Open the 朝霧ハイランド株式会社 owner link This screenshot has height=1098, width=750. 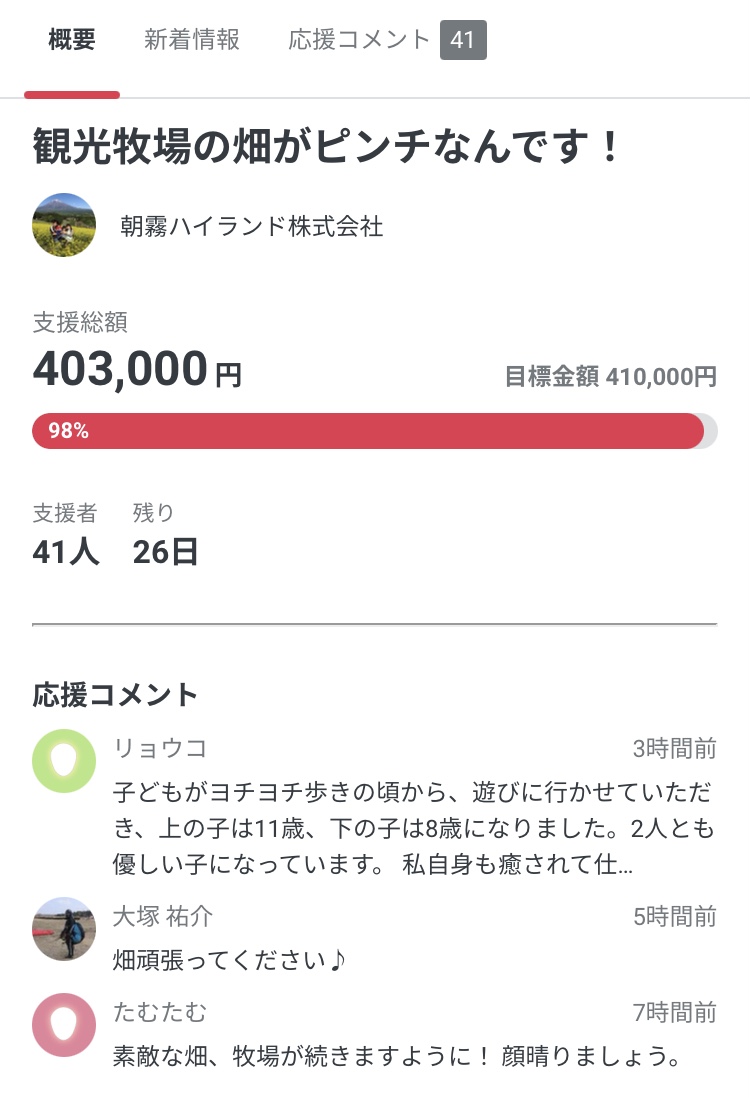click(251, 226)
